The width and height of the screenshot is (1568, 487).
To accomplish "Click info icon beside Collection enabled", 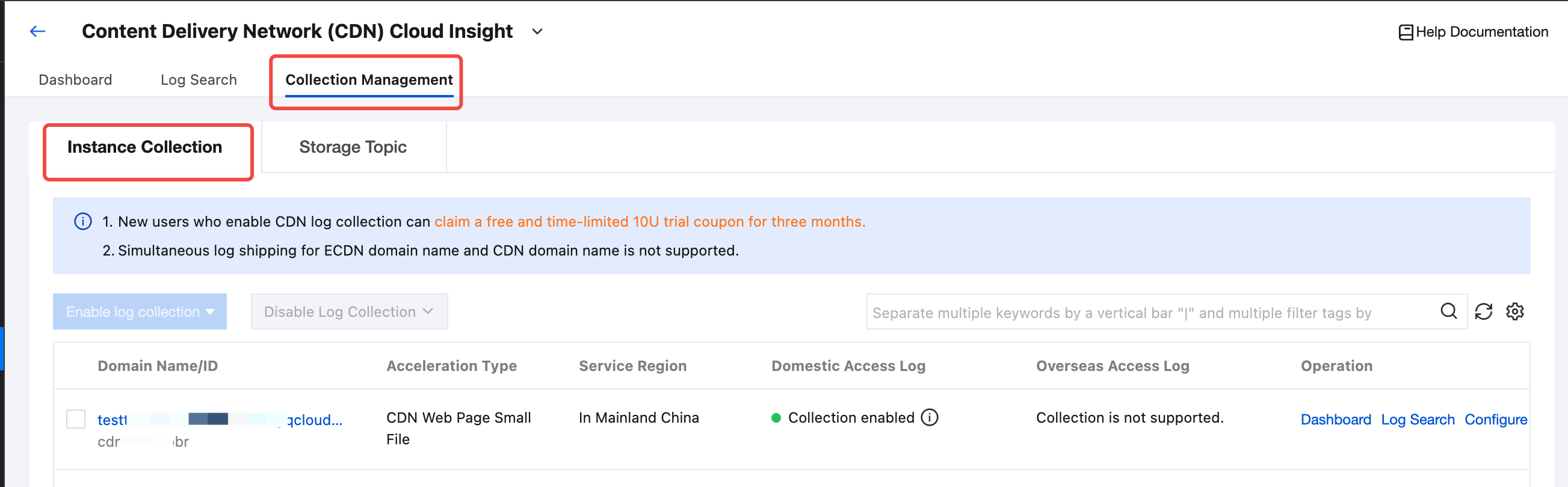I will click(x=930, y=418).
